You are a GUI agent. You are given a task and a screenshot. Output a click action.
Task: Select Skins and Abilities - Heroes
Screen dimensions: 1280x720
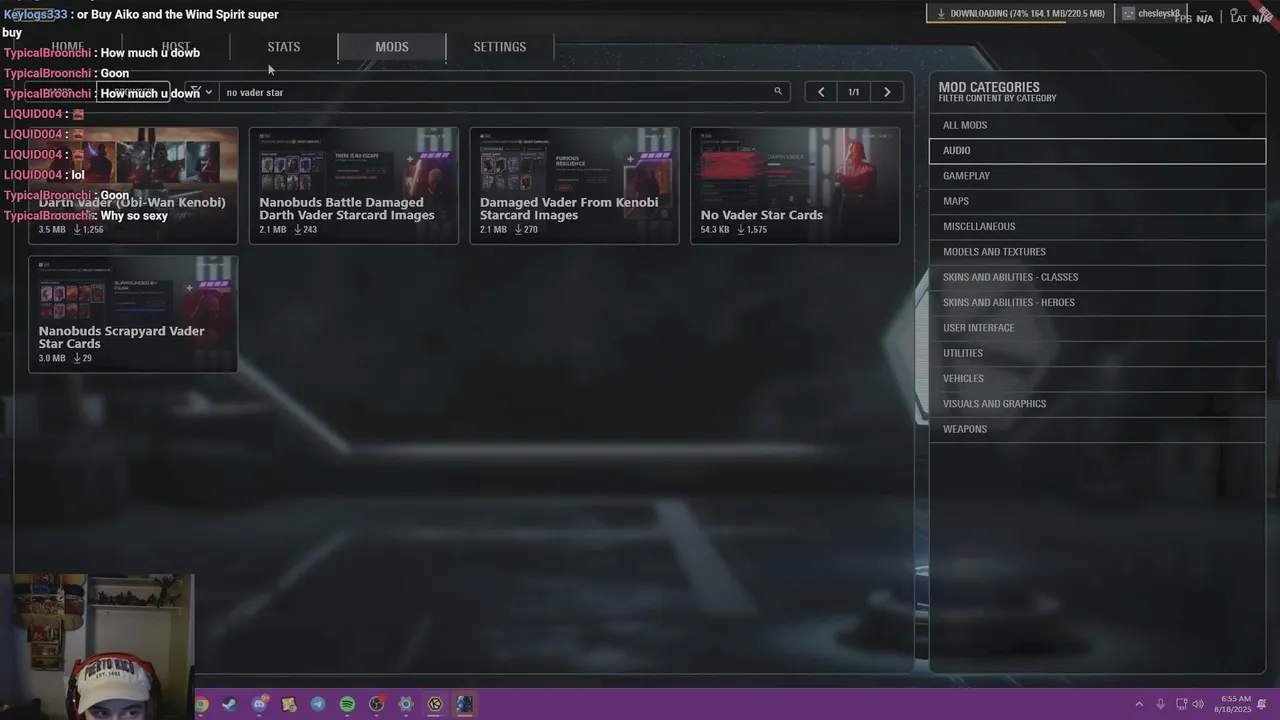click(x=1097, y=302)
